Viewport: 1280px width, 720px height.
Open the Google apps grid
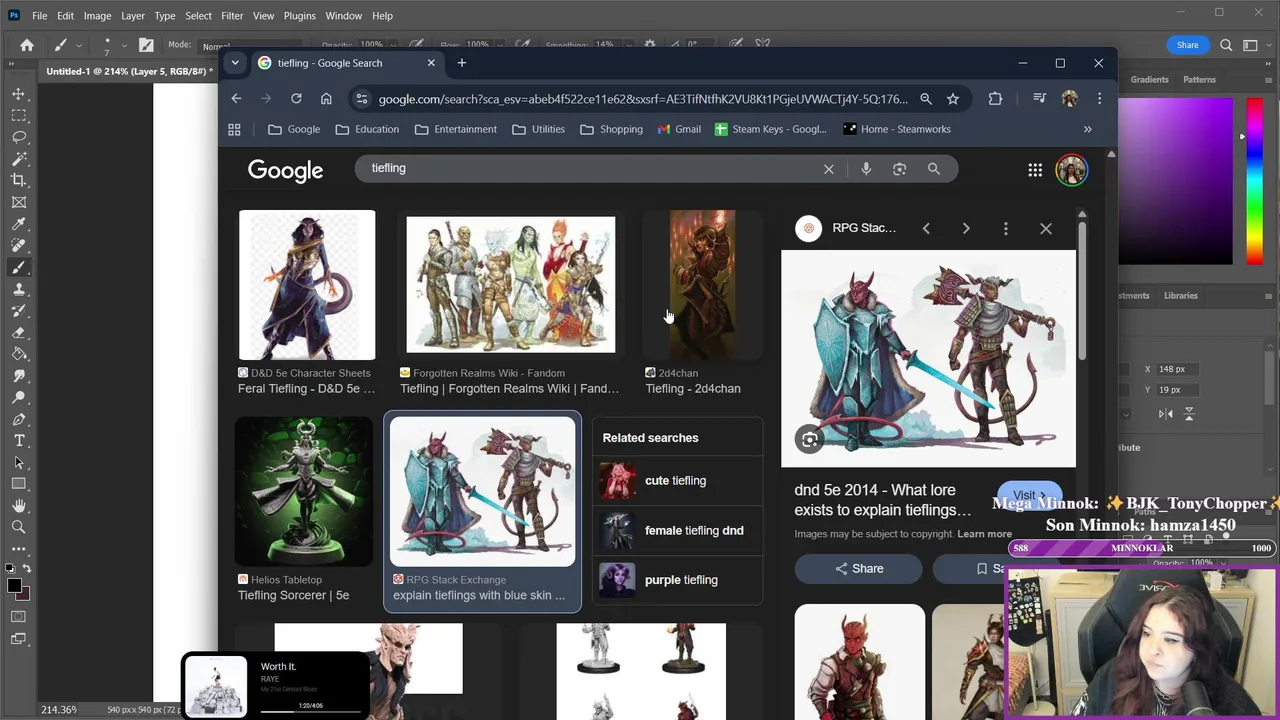coord(1035,170)
